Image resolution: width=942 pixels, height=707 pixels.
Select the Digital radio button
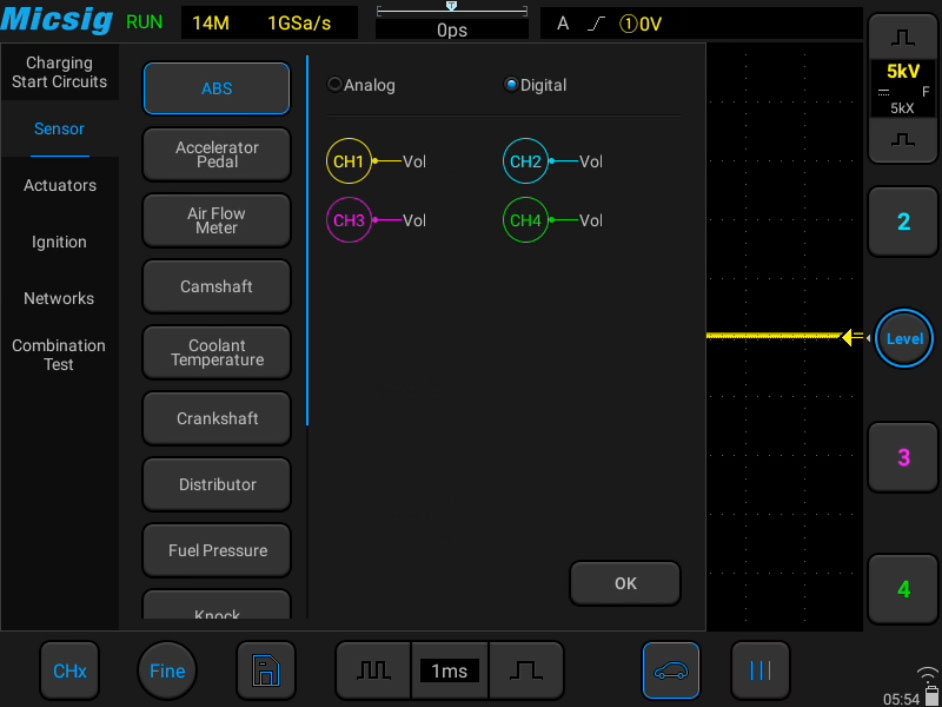coord(535,85)
